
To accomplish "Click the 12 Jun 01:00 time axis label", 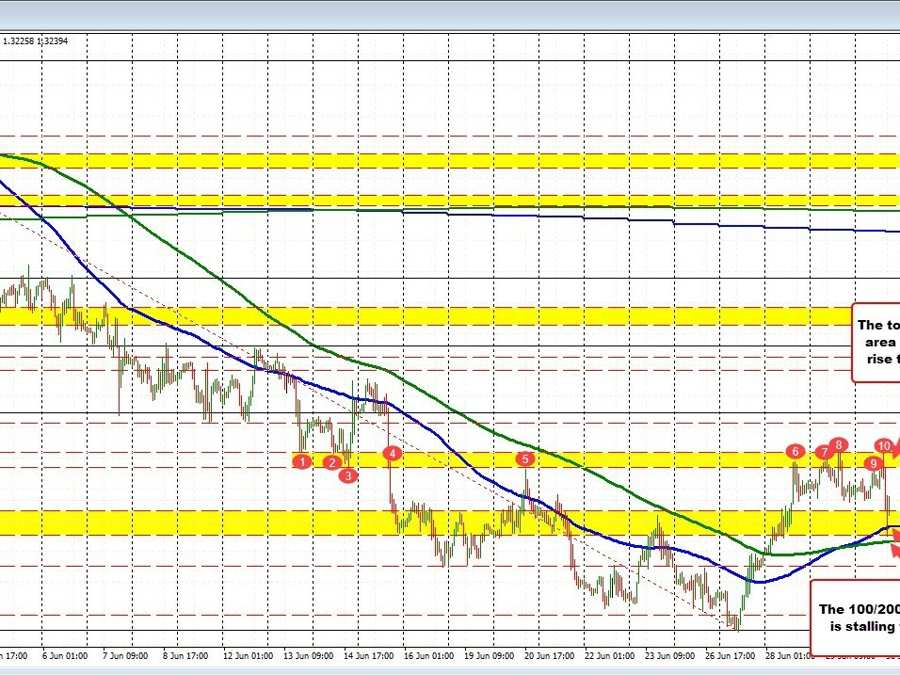I will pos(249,656).
